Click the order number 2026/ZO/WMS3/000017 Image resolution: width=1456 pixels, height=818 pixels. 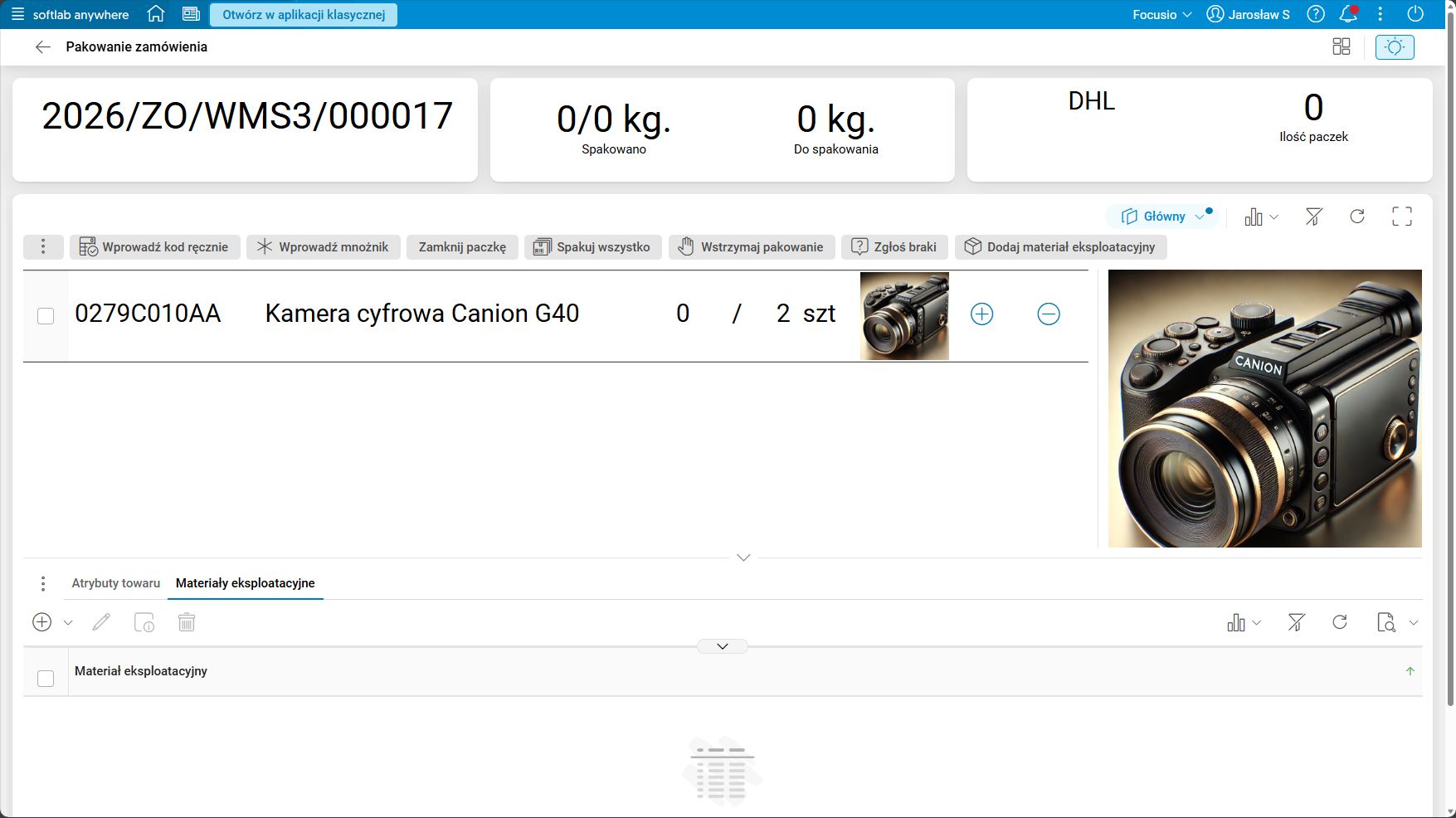247,116
